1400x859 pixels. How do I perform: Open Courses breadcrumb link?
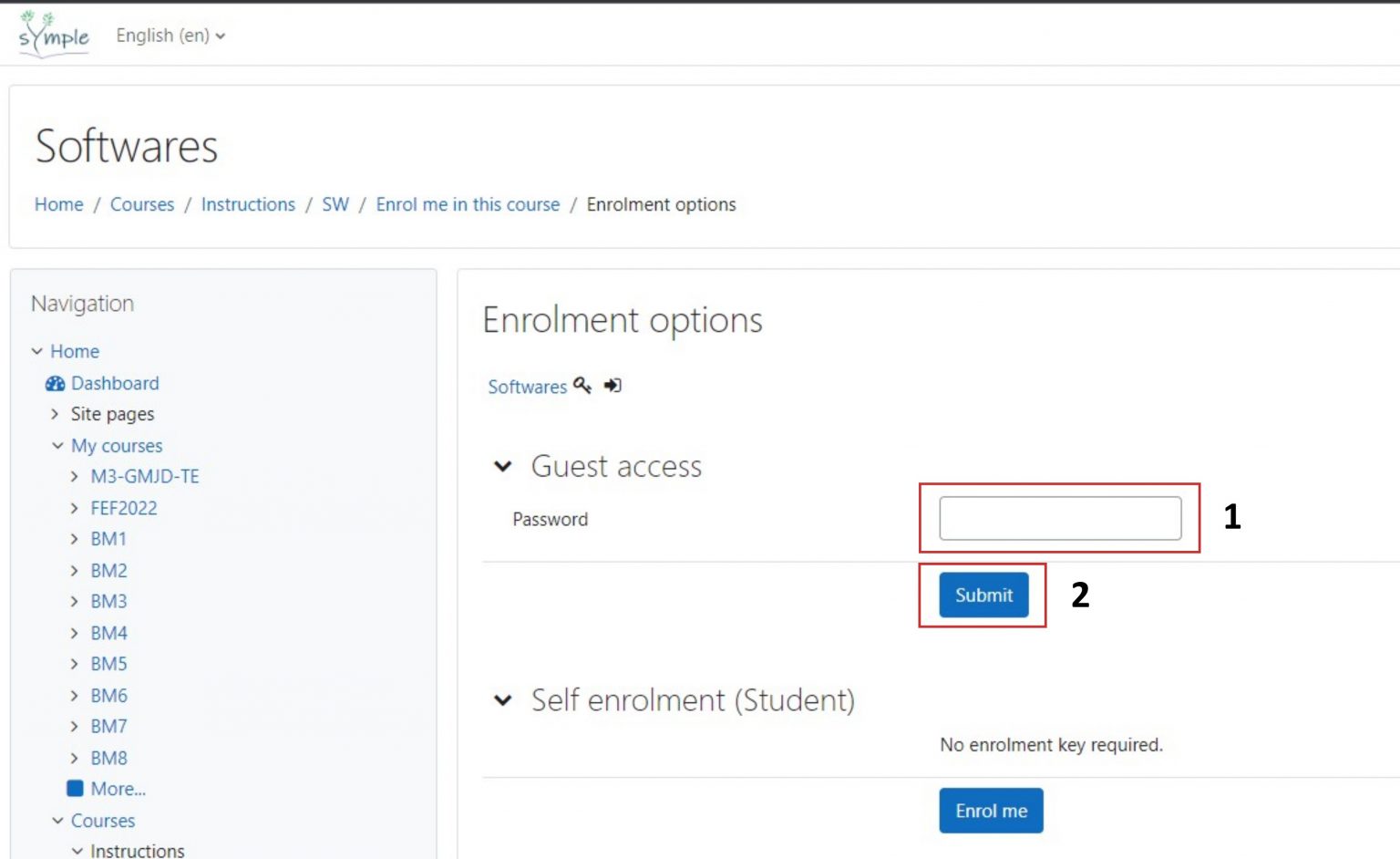point(142,204)
